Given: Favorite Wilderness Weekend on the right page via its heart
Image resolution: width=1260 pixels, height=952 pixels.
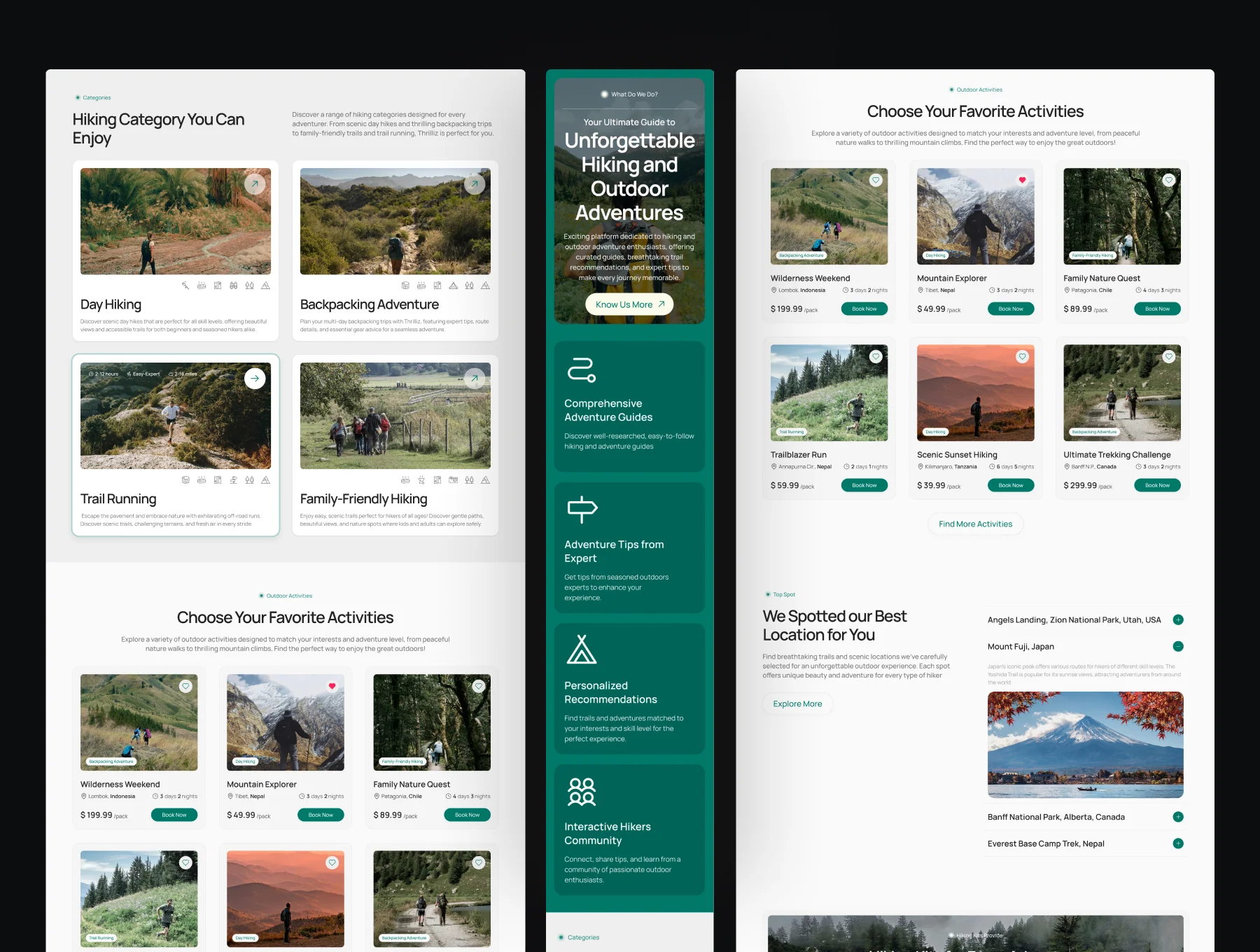Looking at the screenshot, I should point(876,180).
